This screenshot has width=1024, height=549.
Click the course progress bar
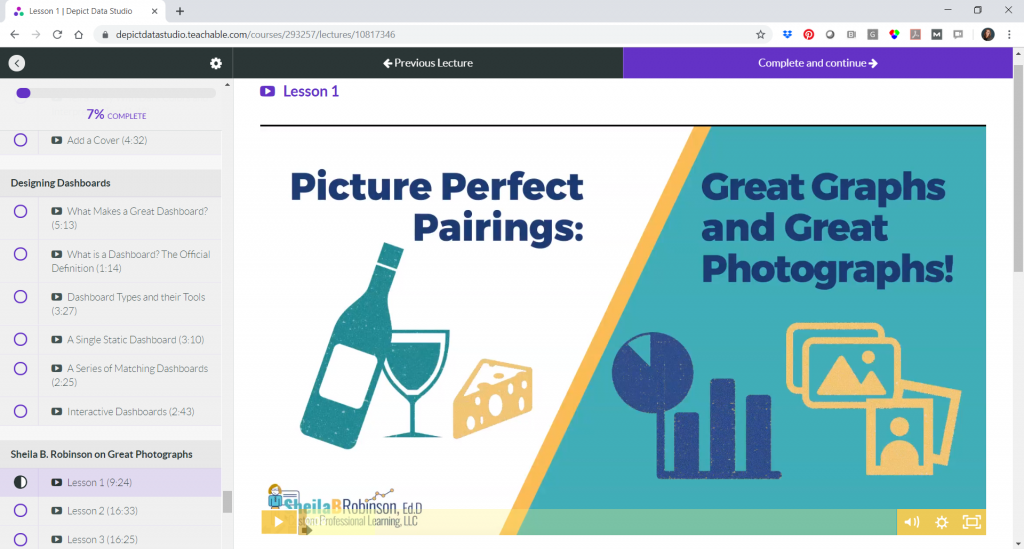tap(116, 93)
